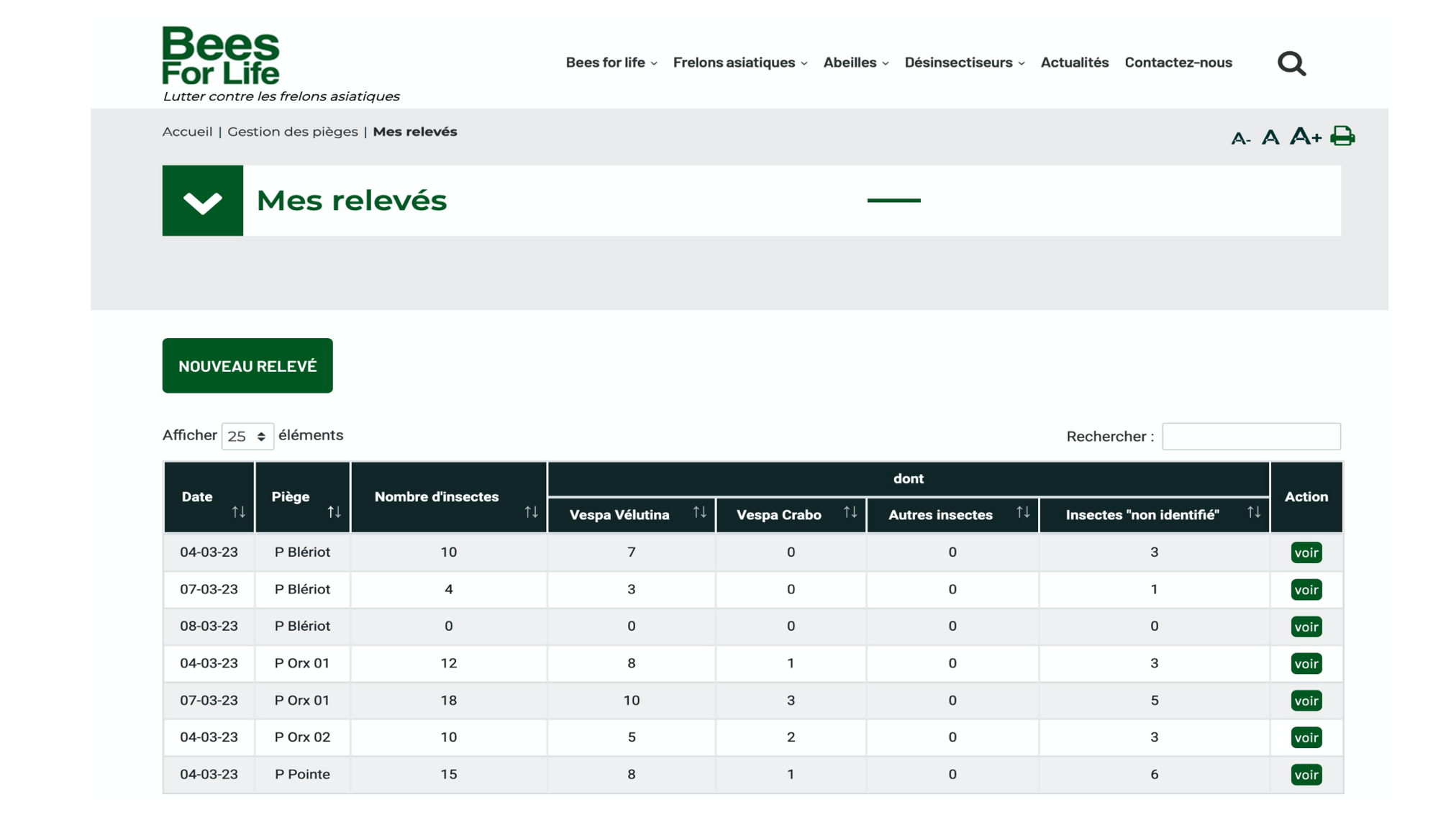Sort by Vespa Crabo column arrows
This screenshot has height=815, width=1456.
[x=850, y=512]
